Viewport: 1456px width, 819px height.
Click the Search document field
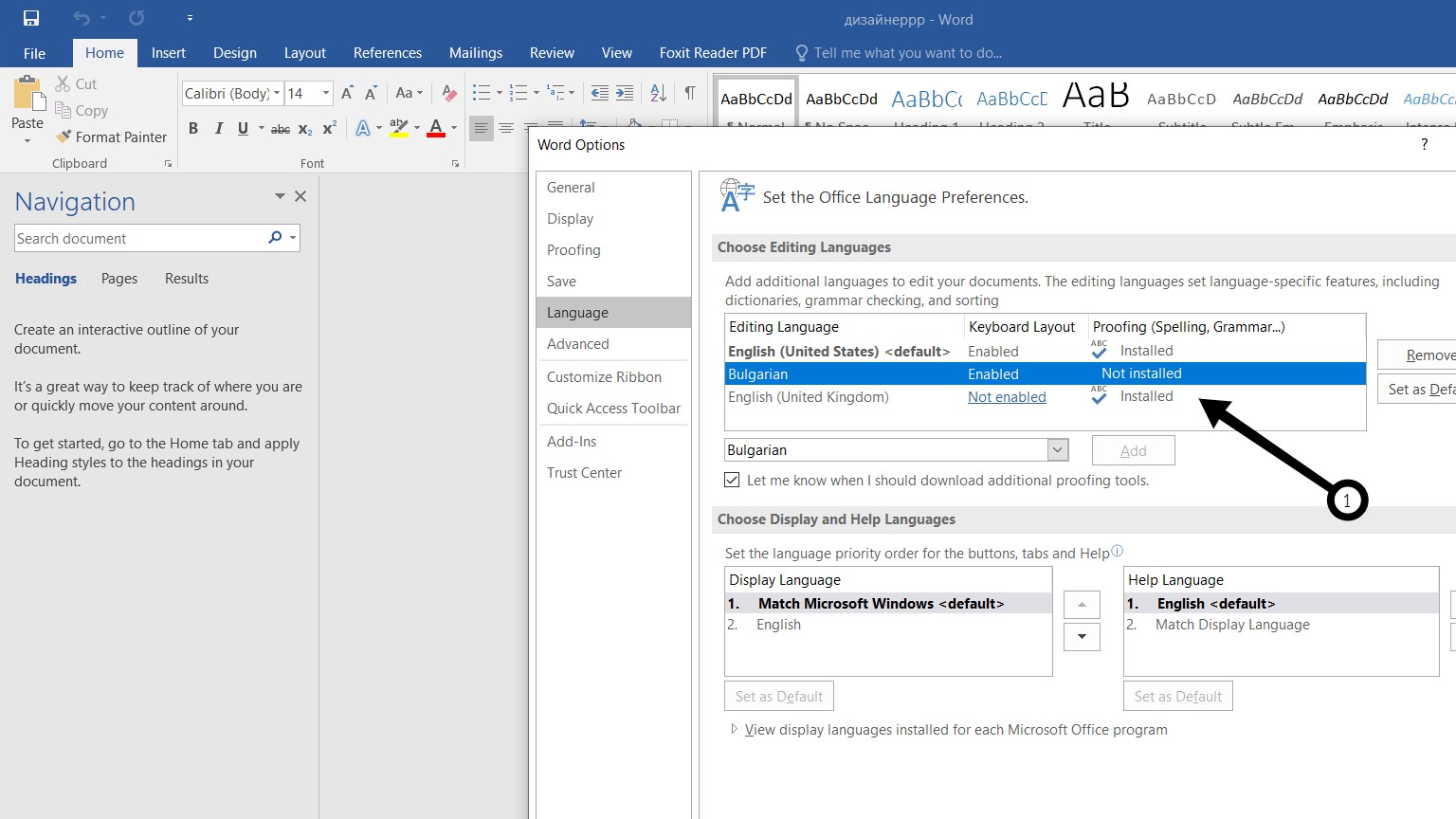(x=138, y=238)
